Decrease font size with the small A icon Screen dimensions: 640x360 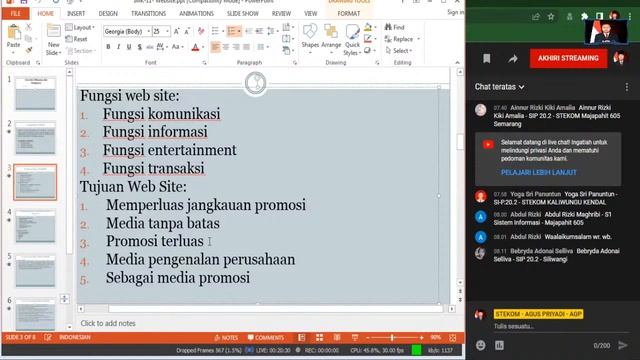click(187, 31)
